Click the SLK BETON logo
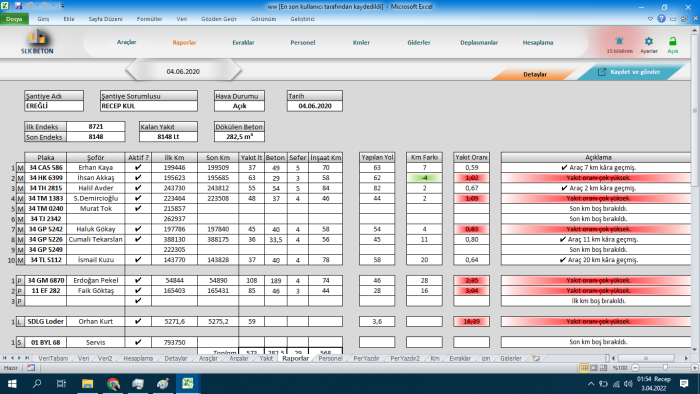Screen dimensions: 700x394 point(37,42)
